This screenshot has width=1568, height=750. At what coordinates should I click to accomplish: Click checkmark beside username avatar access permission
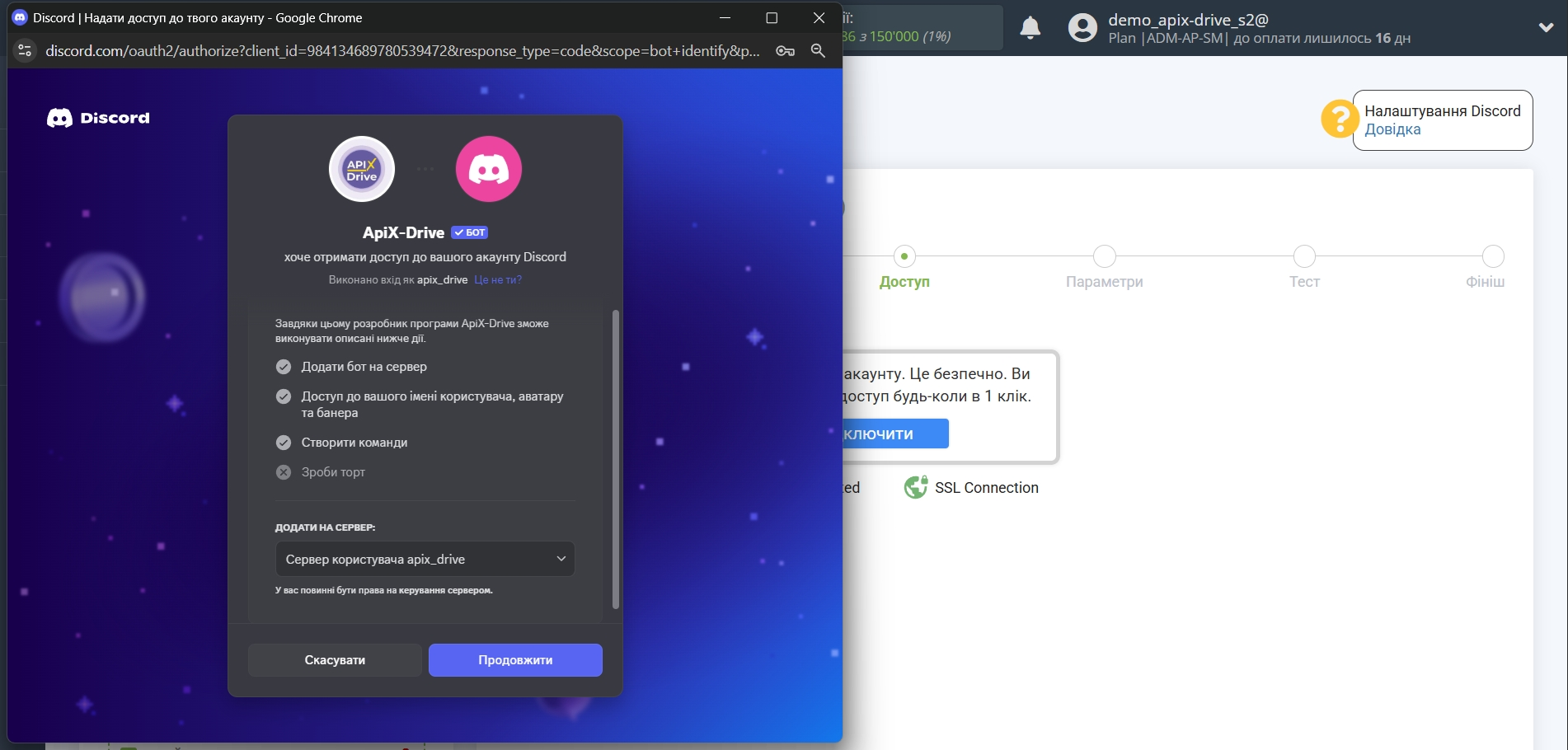[284, 396]
